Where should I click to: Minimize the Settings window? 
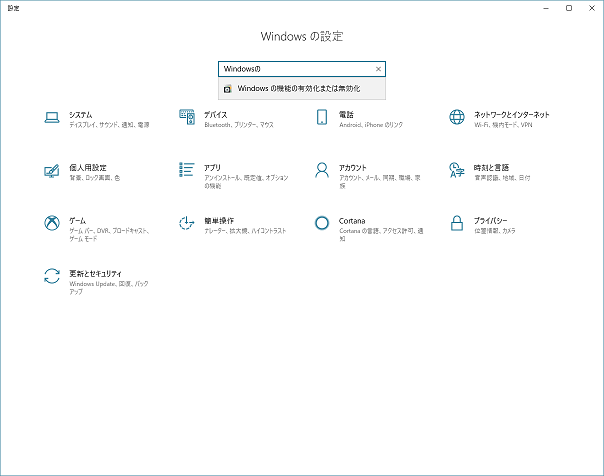pos(546,8)
